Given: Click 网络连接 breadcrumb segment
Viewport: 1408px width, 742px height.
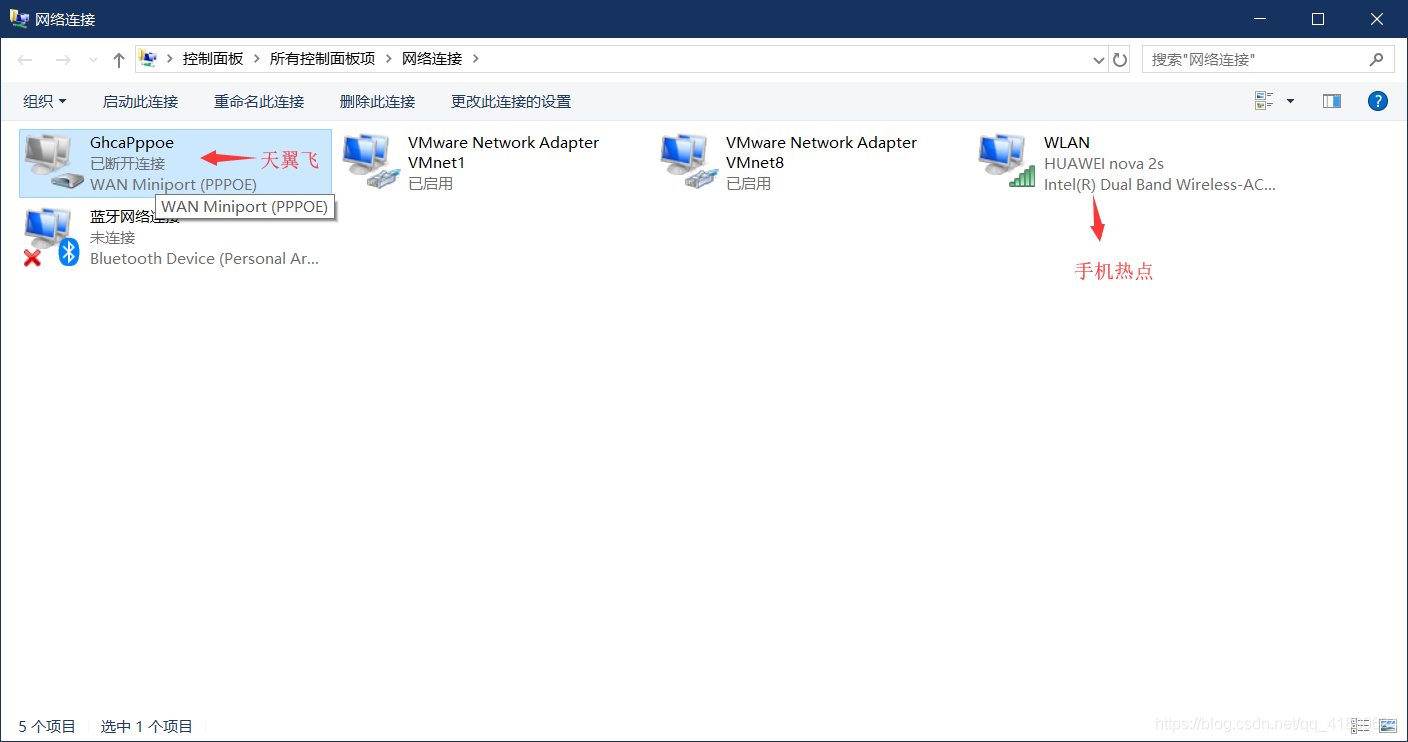Looking at the screenshot, I should (x=432, y=59).
